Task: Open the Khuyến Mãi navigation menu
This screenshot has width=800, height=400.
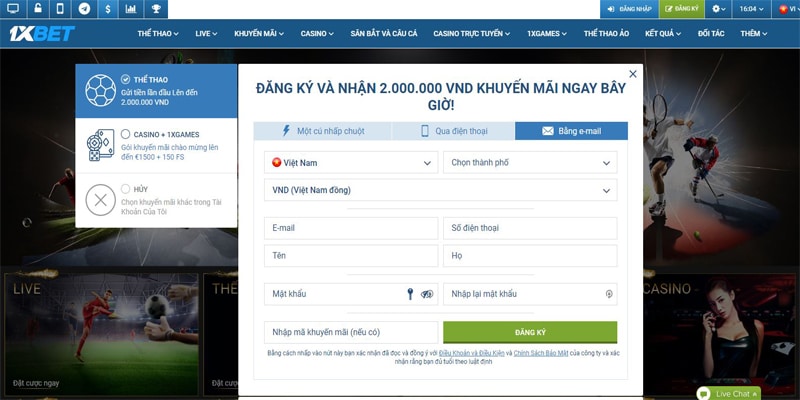Action: click(259, 33)
